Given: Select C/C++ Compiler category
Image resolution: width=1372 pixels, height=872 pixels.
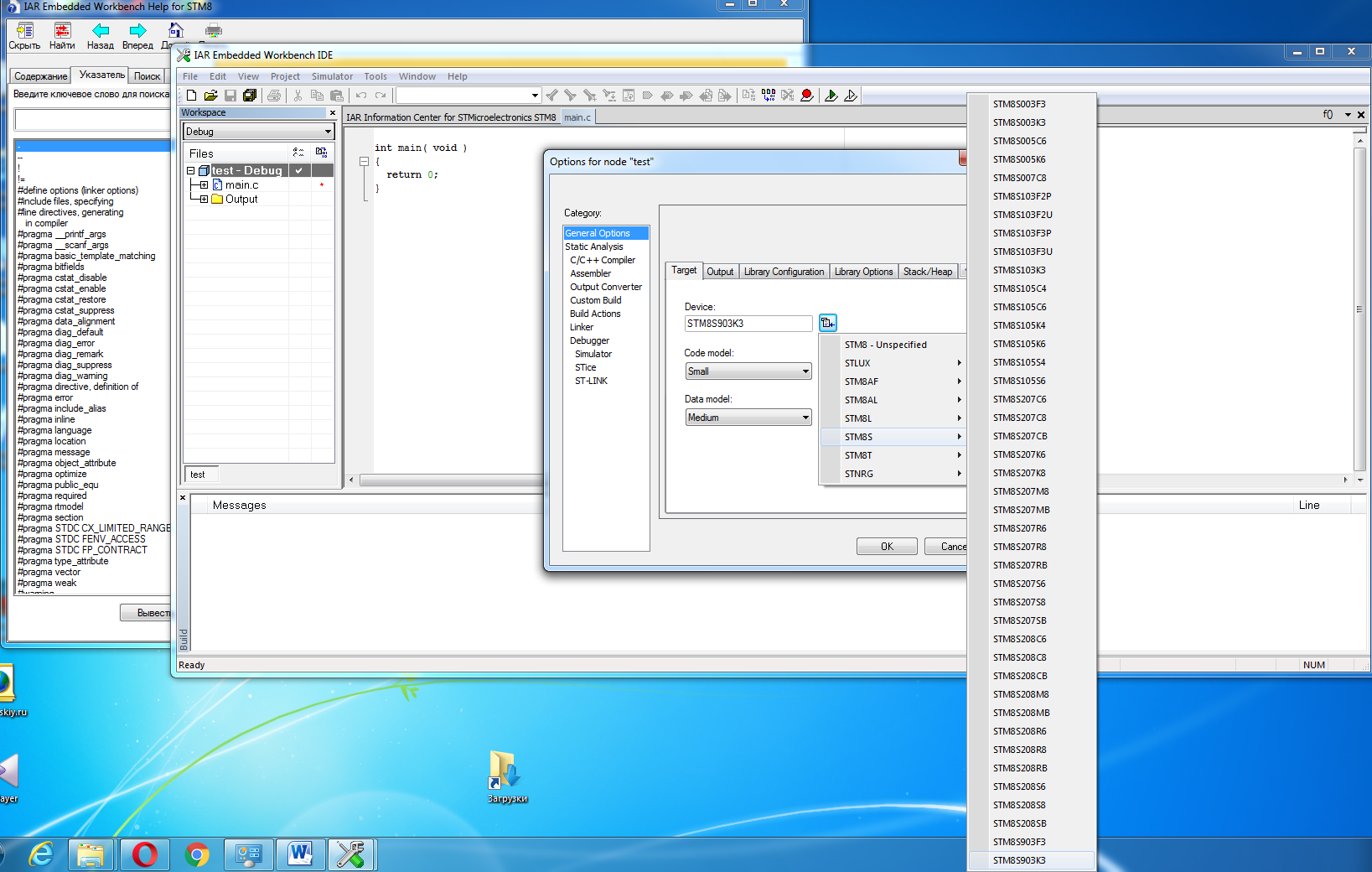Looking at the screenshot, I should (603, 260).
